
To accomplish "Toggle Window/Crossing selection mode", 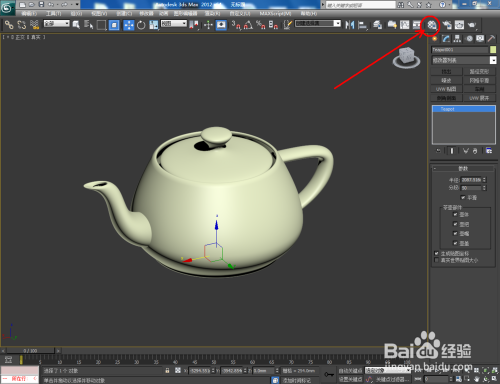I will click(x=114, y=25).
